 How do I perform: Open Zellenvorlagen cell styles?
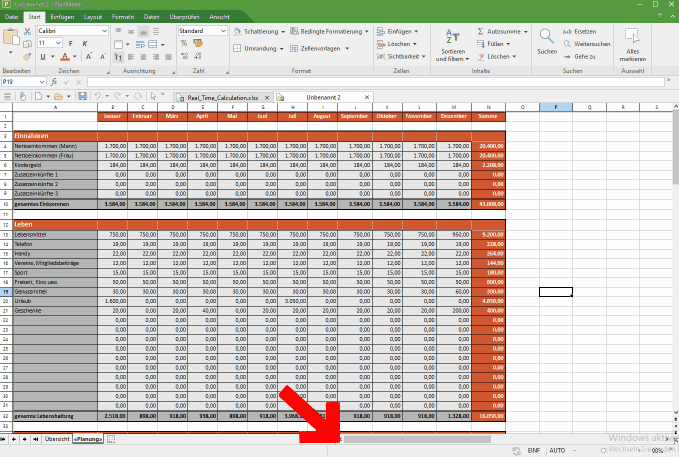(x=319, y=49)
